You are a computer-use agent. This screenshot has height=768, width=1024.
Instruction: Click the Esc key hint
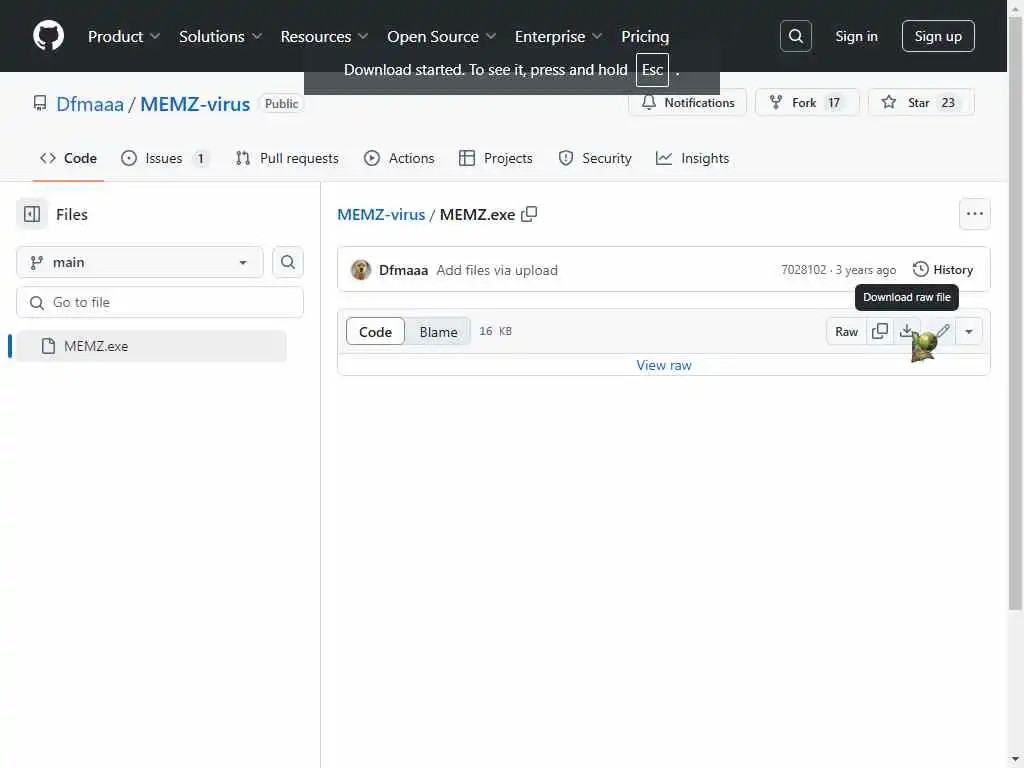(x=652, y=70)
